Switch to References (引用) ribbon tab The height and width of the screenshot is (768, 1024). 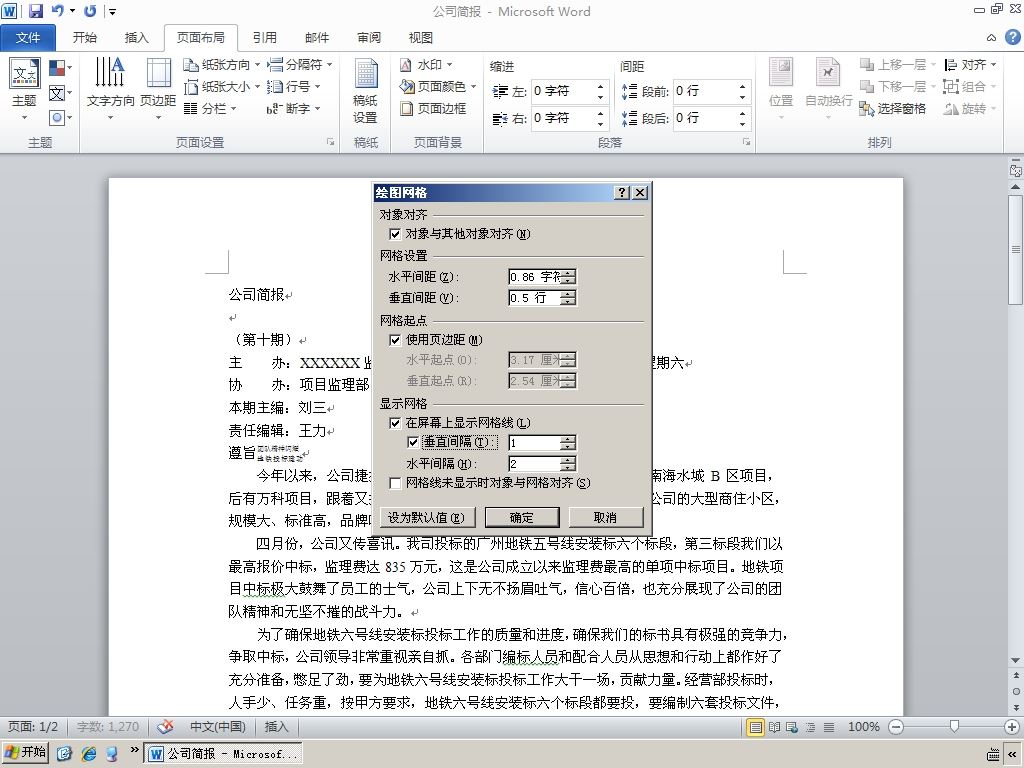tap(264, 38)
